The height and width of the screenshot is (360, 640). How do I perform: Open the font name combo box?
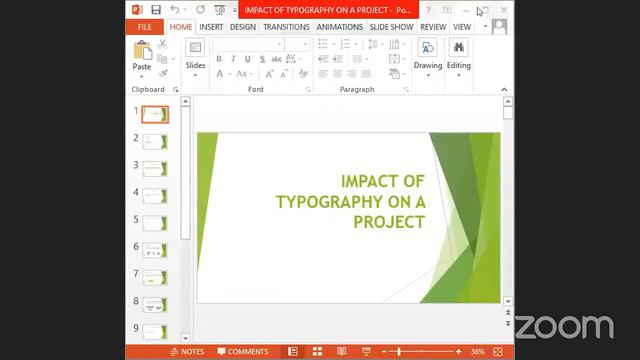pyautogui.click(x=248, y=44)
